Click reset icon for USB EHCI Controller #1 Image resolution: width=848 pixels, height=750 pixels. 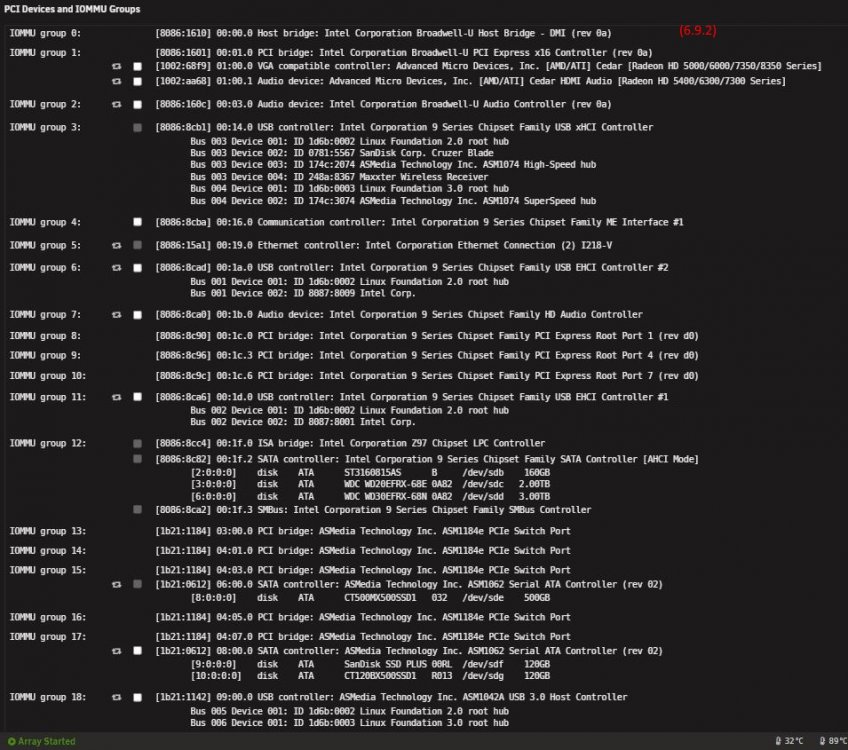(116, 397)
